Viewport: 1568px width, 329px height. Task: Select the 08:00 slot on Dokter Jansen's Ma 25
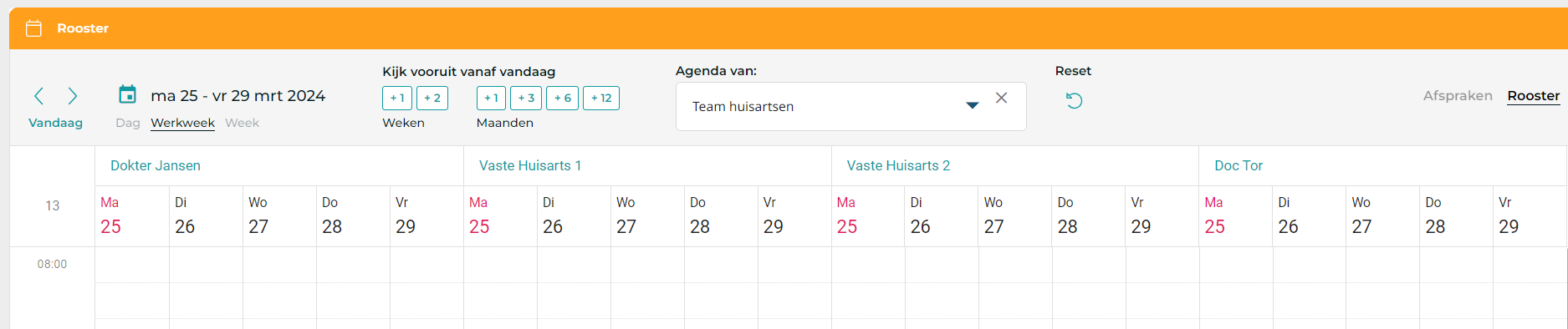[x=132, y=265]
